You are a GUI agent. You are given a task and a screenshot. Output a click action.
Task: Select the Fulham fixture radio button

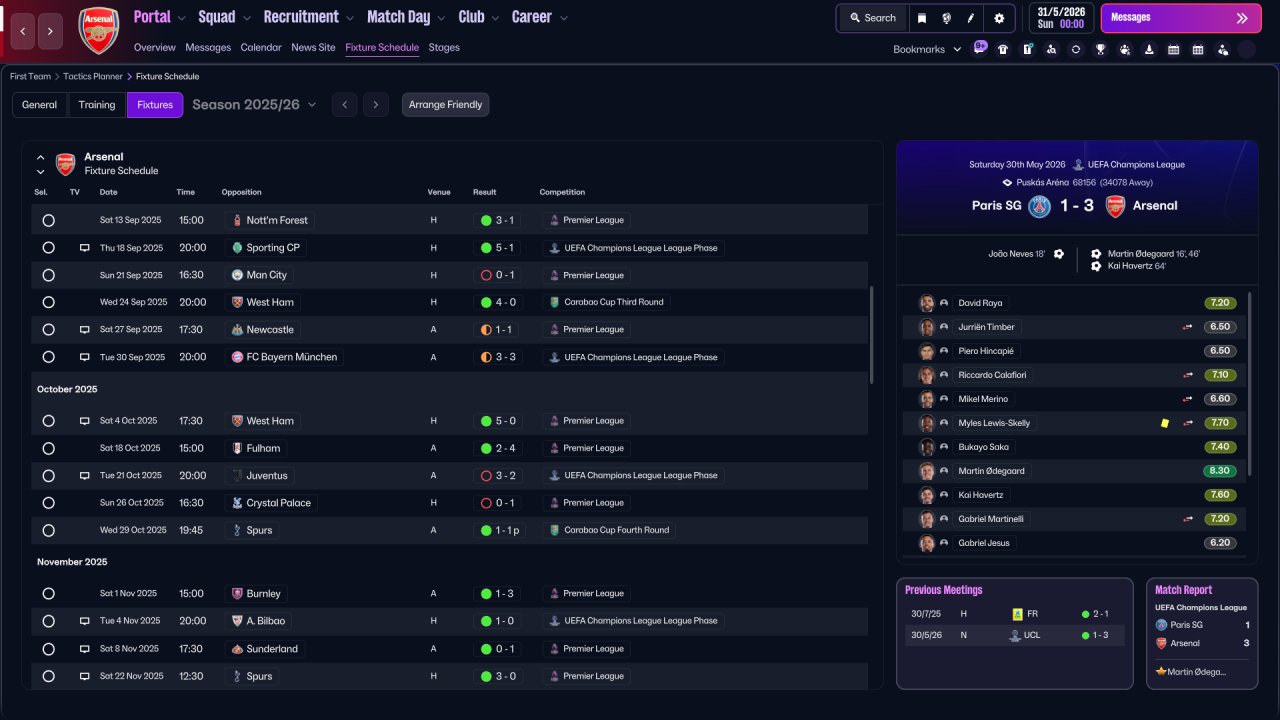48,449
